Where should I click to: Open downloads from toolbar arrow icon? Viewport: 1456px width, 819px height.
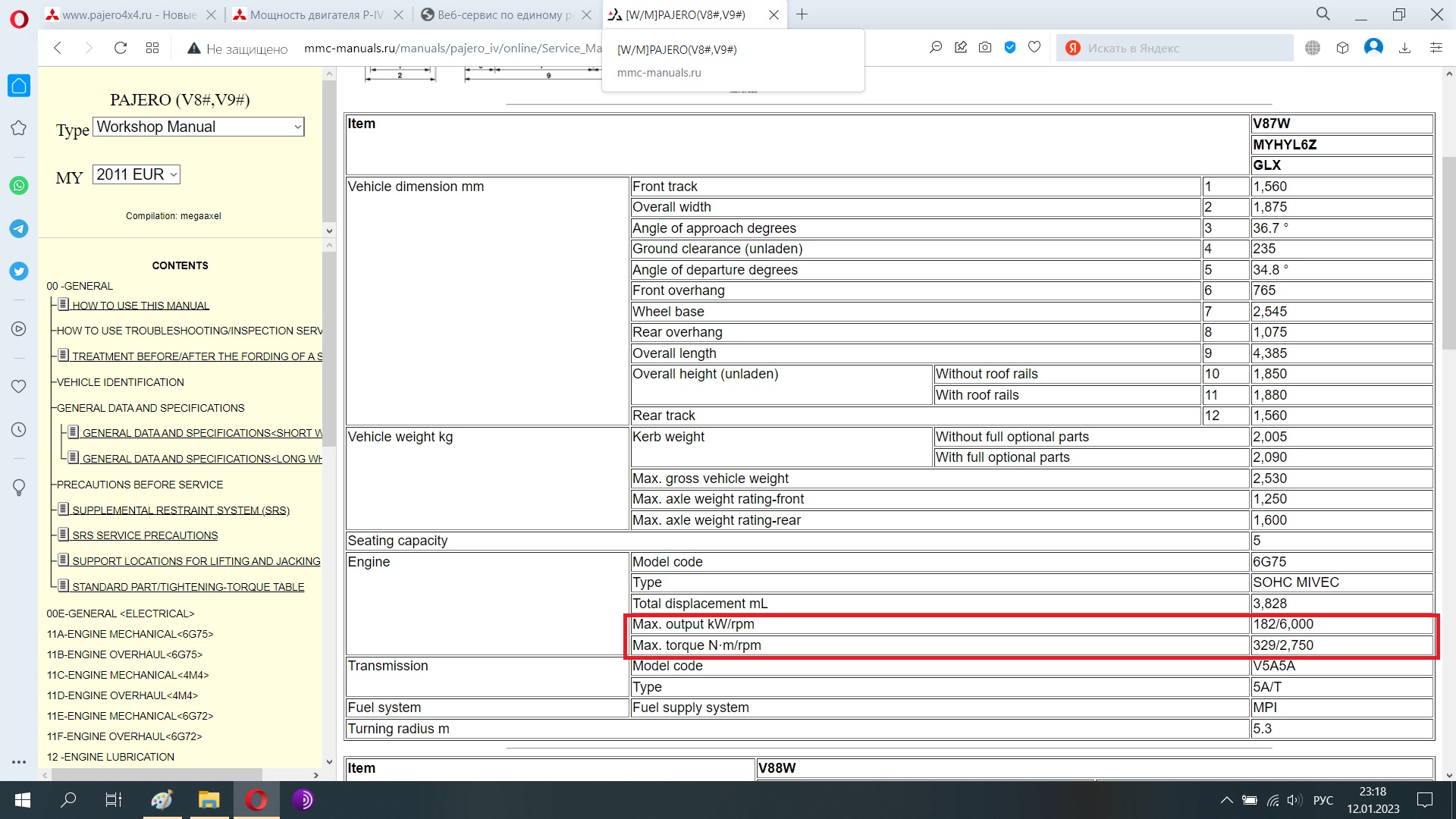(1404, 48)
